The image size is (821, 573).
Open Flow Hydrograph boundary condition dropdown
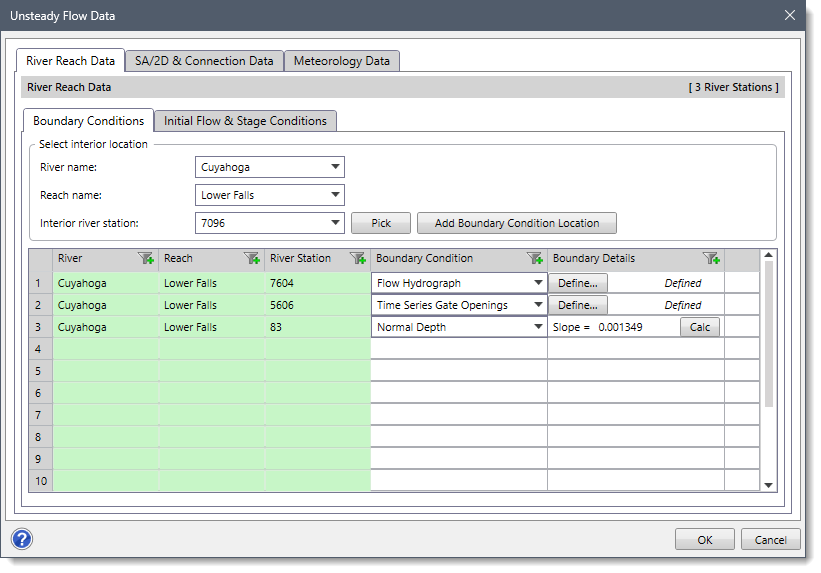[x=538, y=283]
